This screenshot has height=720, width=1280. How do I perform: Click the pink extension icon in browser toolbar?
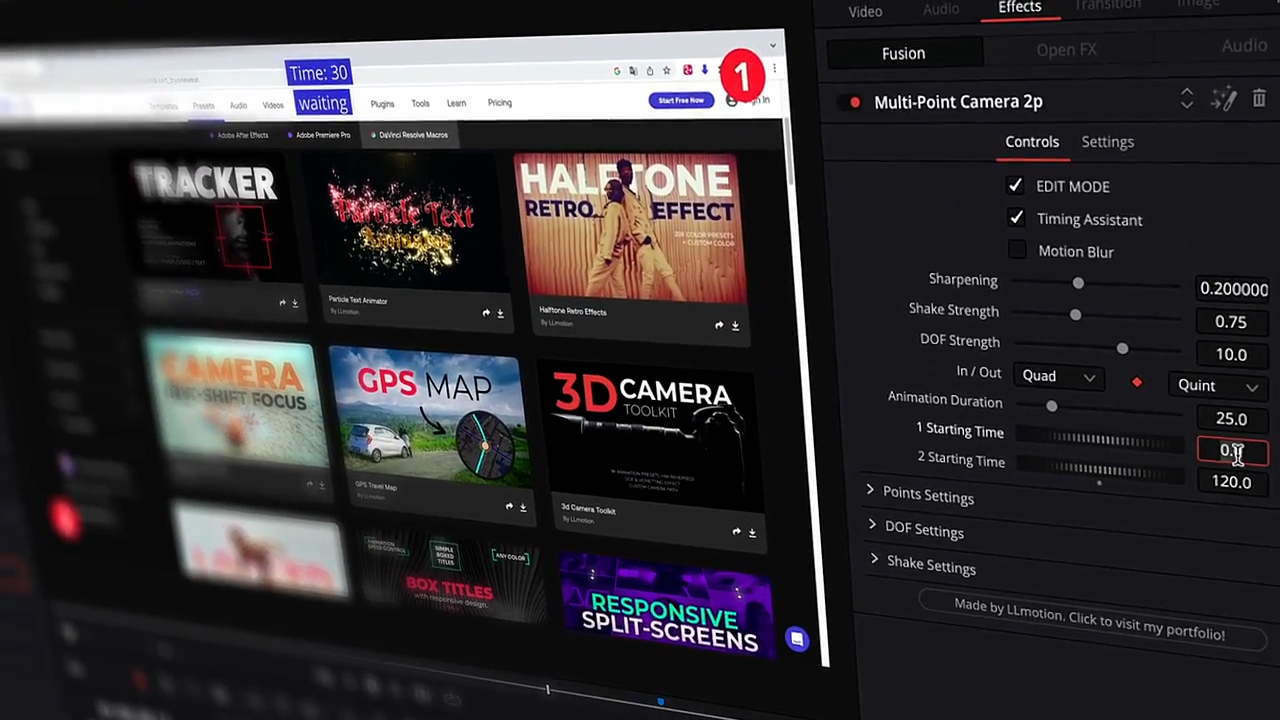point(687,70)
